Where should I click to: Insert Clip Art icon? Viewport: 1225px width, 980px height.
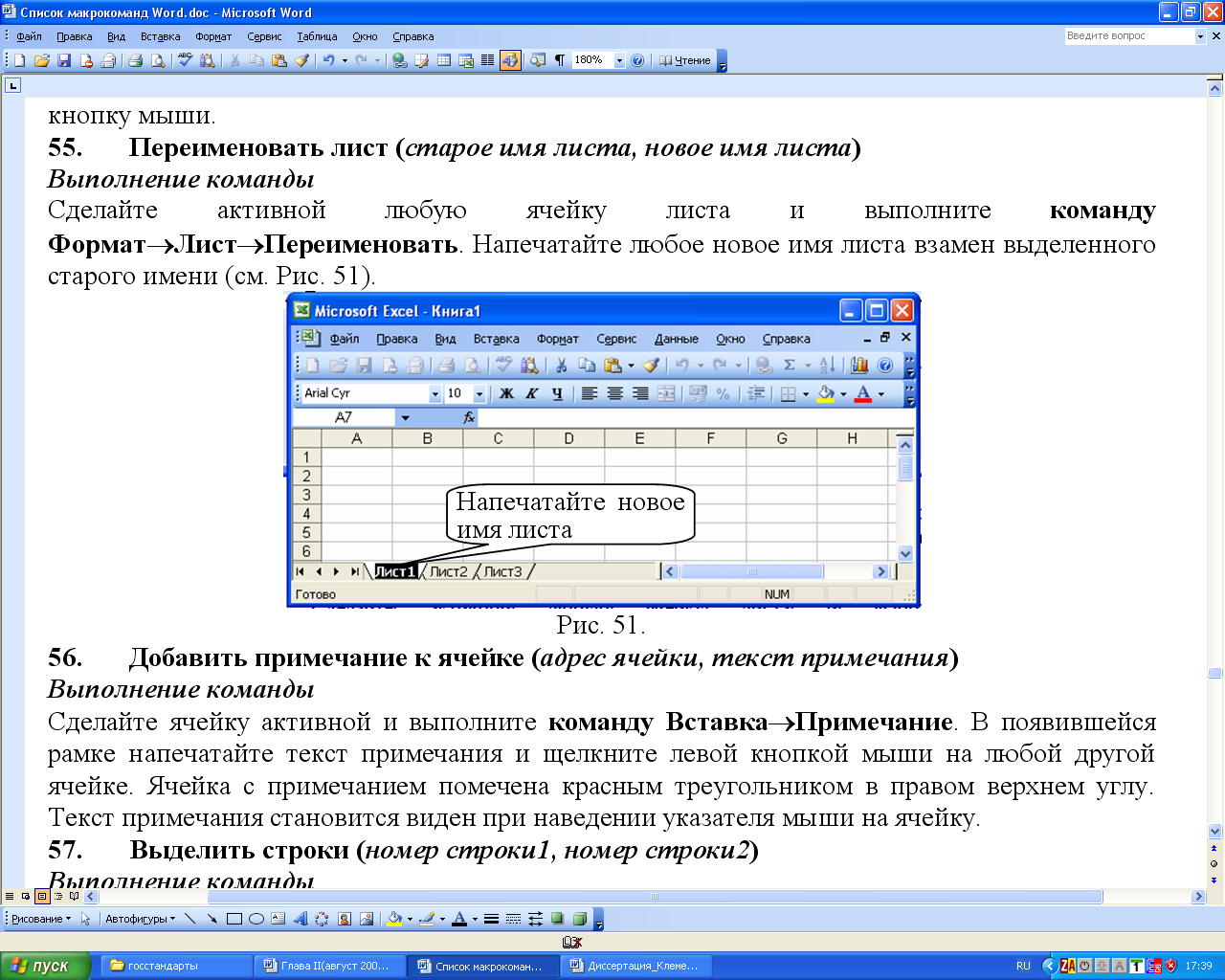344,919
